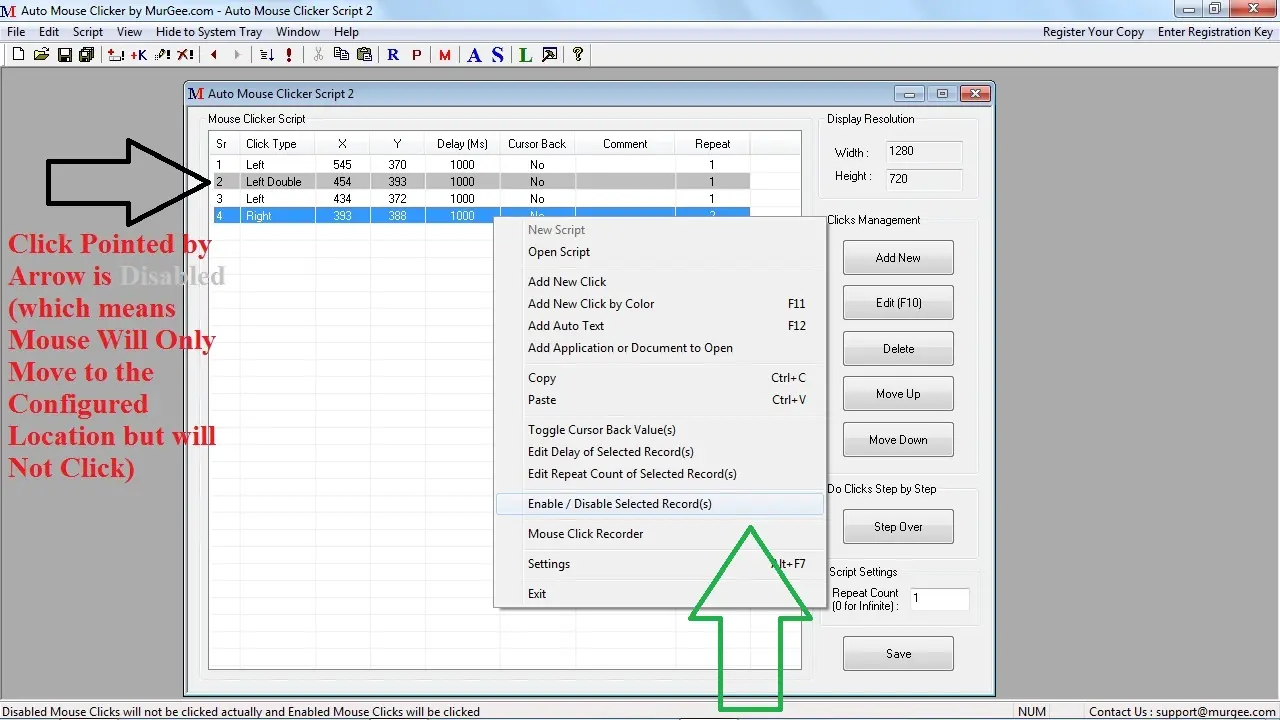
Task: Click the Repeat Count input field
Action: point(939,599)
